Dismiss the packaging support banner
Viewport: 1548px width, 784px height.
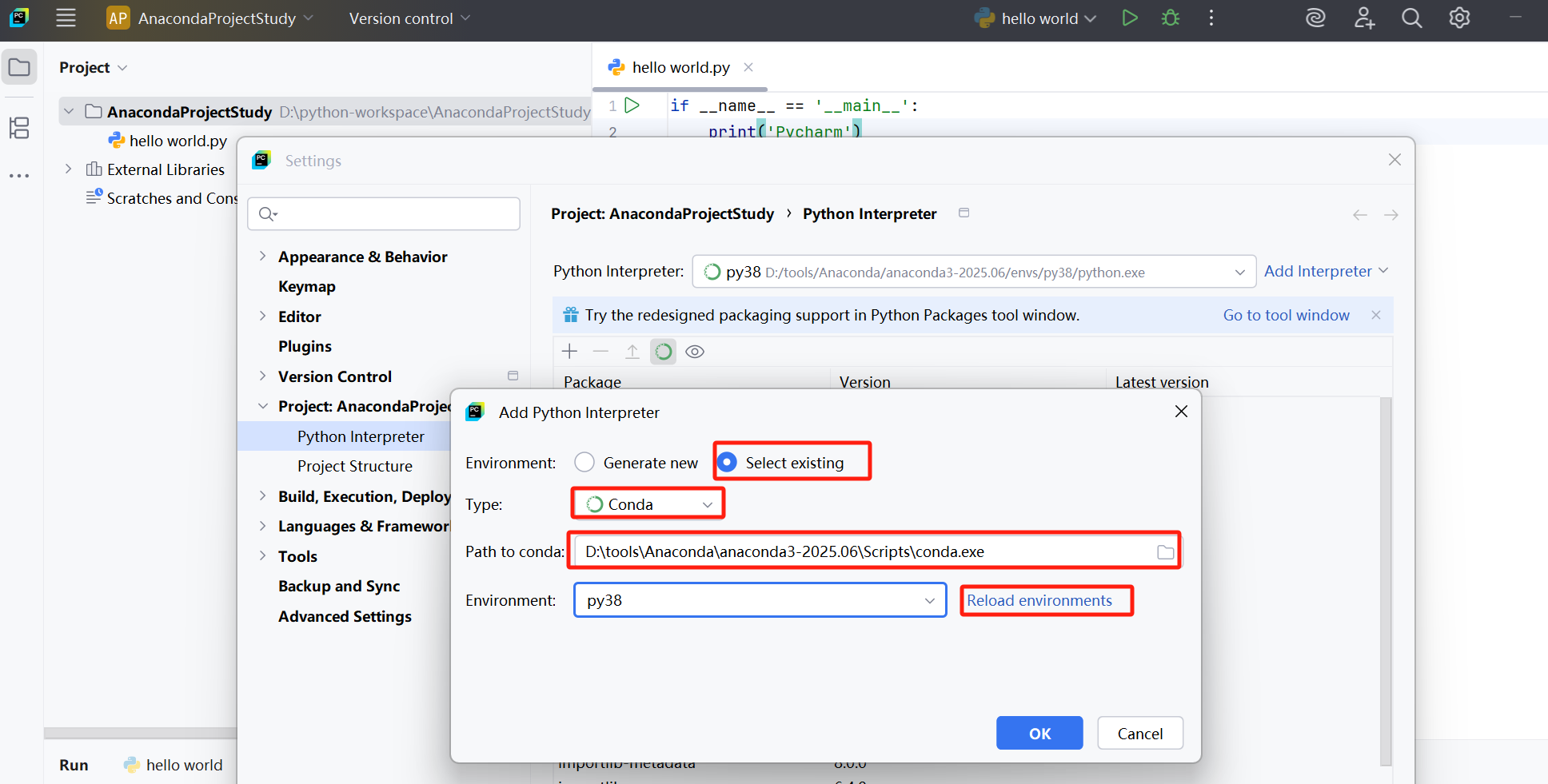click(x=1376, y=315)
